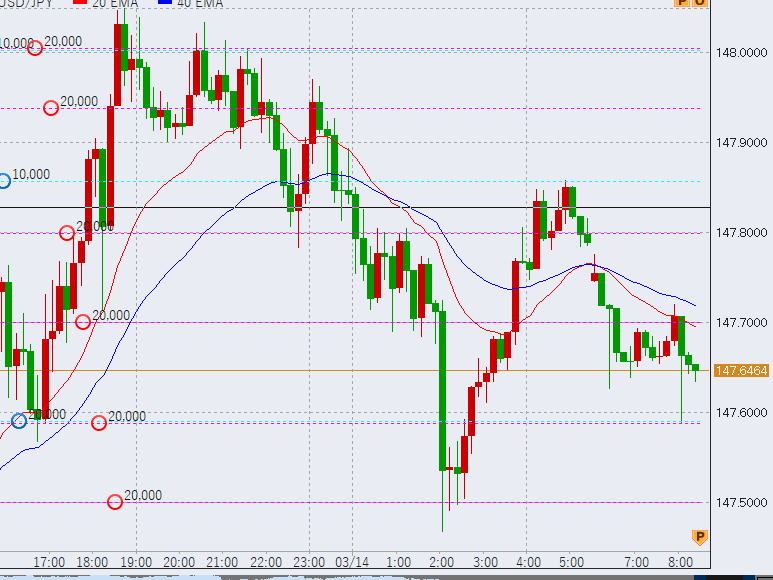Viewport: 773px width, 580px height.
Task: Click the USD/JPY symbol label
Action: click(x=27, y=4)
